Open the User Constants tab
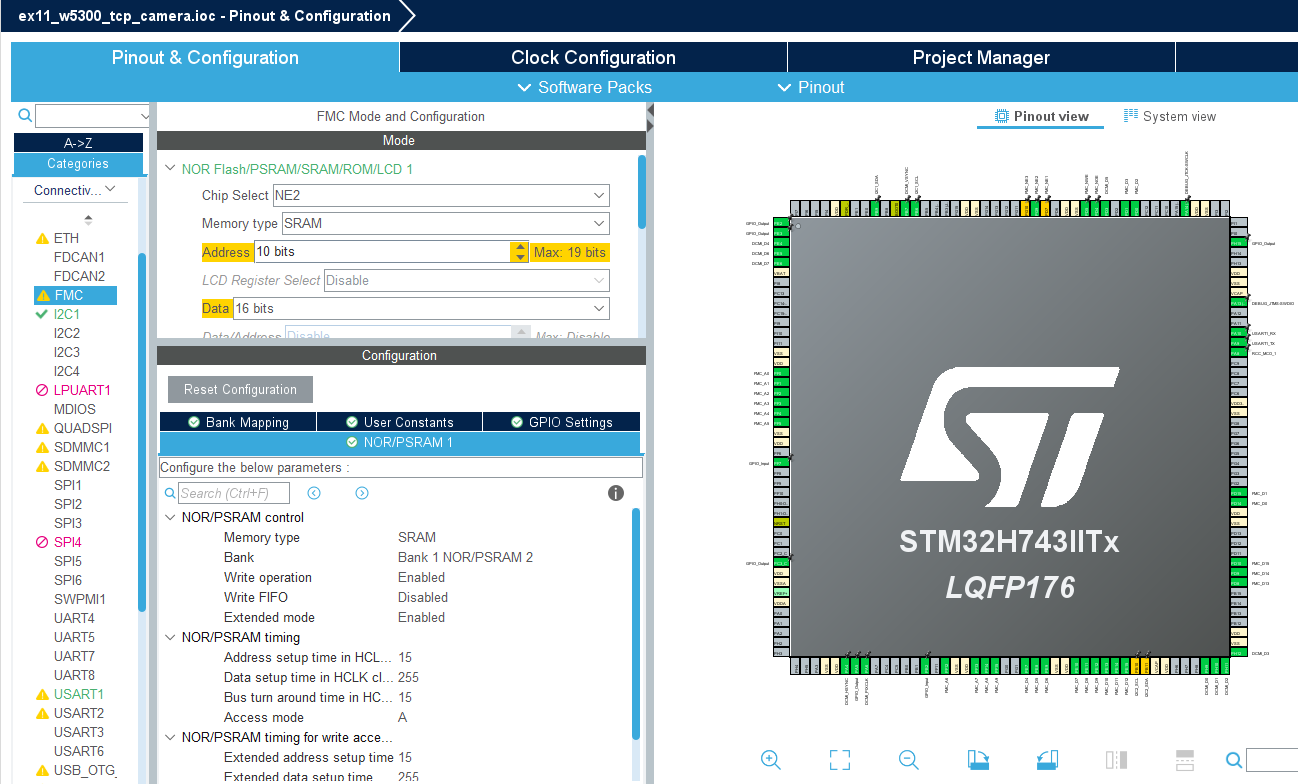Screen dimensions: 1298x784 coord(399,422)
